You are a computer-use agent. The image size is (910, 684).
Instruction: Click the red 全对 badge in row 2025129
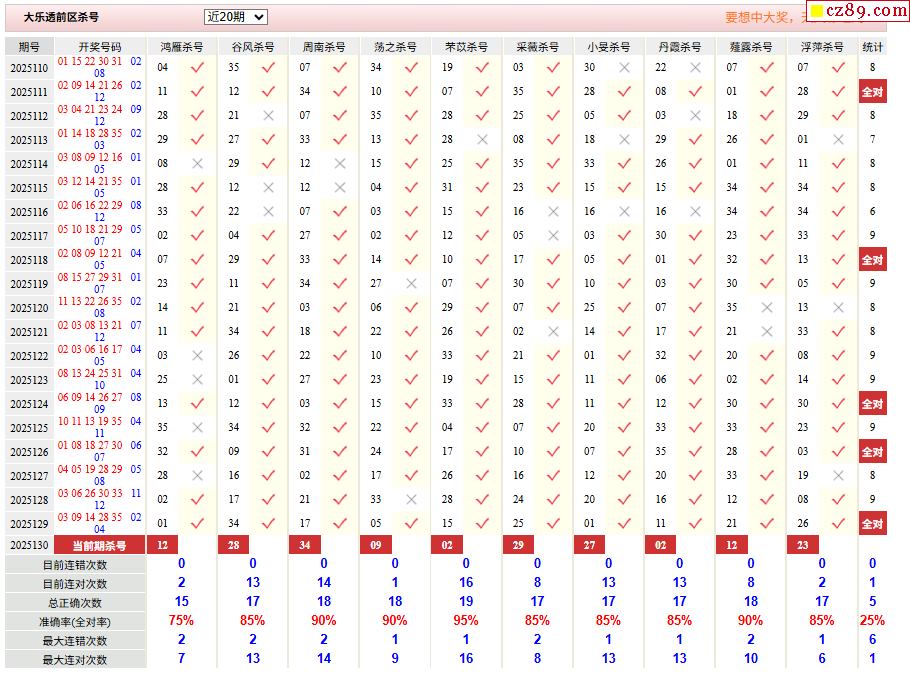[872, 524]
